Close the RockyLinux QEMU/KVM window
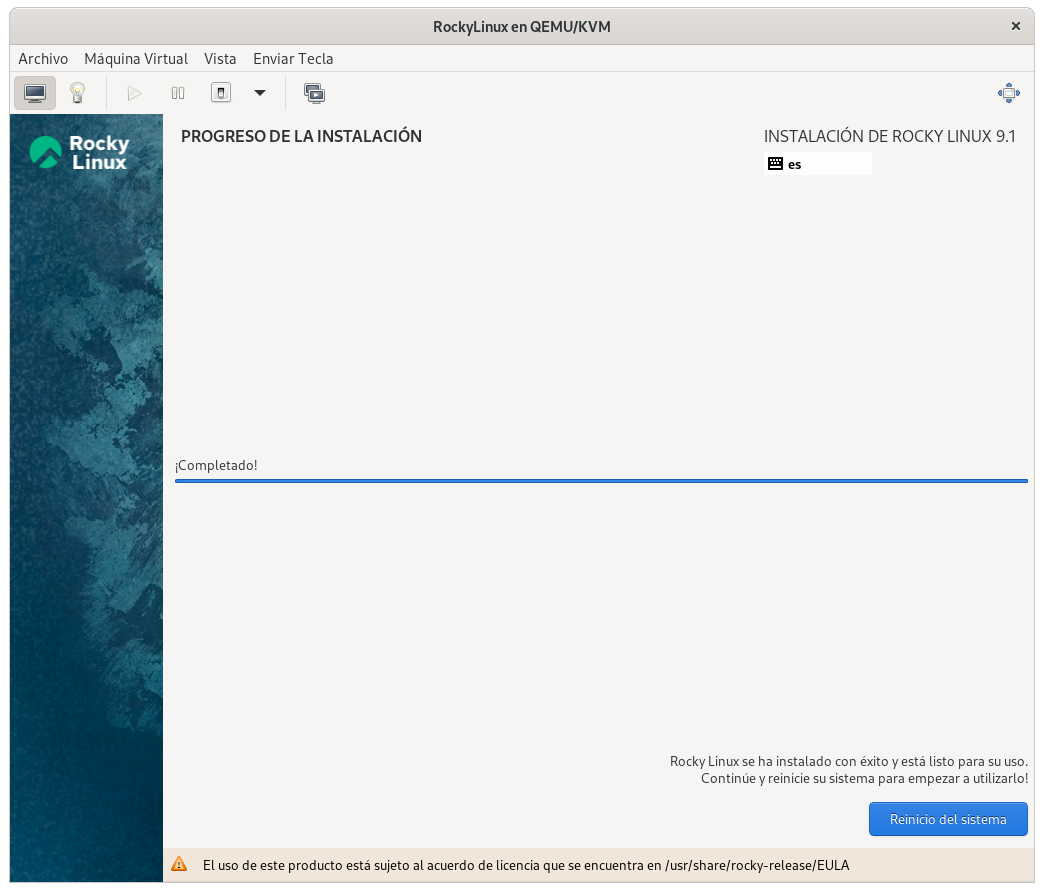The width and height of the screenshot is (1044, 892). 1018,26
